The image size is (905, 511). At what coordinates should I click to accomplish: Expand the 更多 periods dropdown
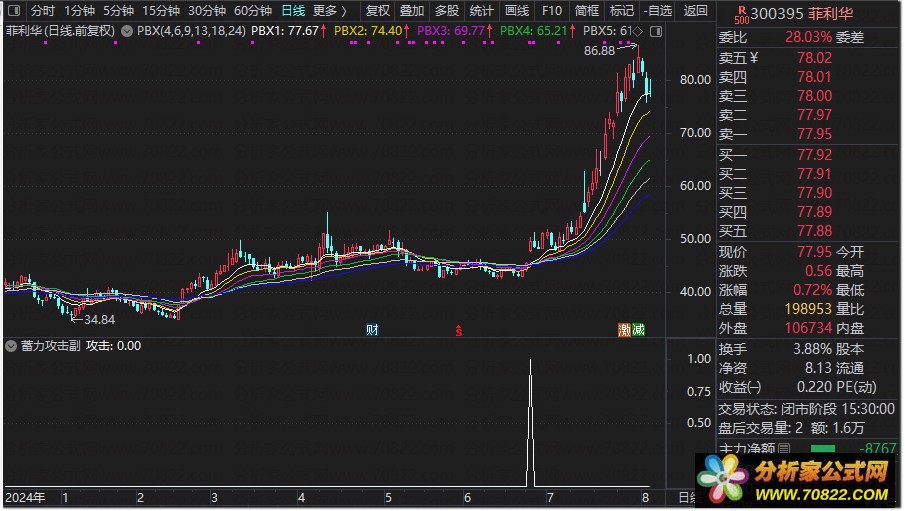pos(330,10)
